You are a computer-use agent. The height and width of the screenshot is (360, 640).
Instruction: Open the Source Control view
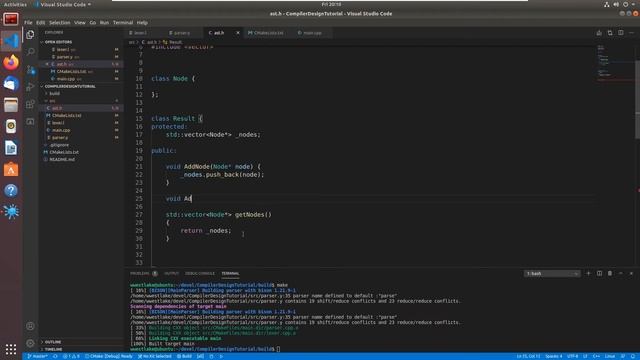tap(30, 69)
